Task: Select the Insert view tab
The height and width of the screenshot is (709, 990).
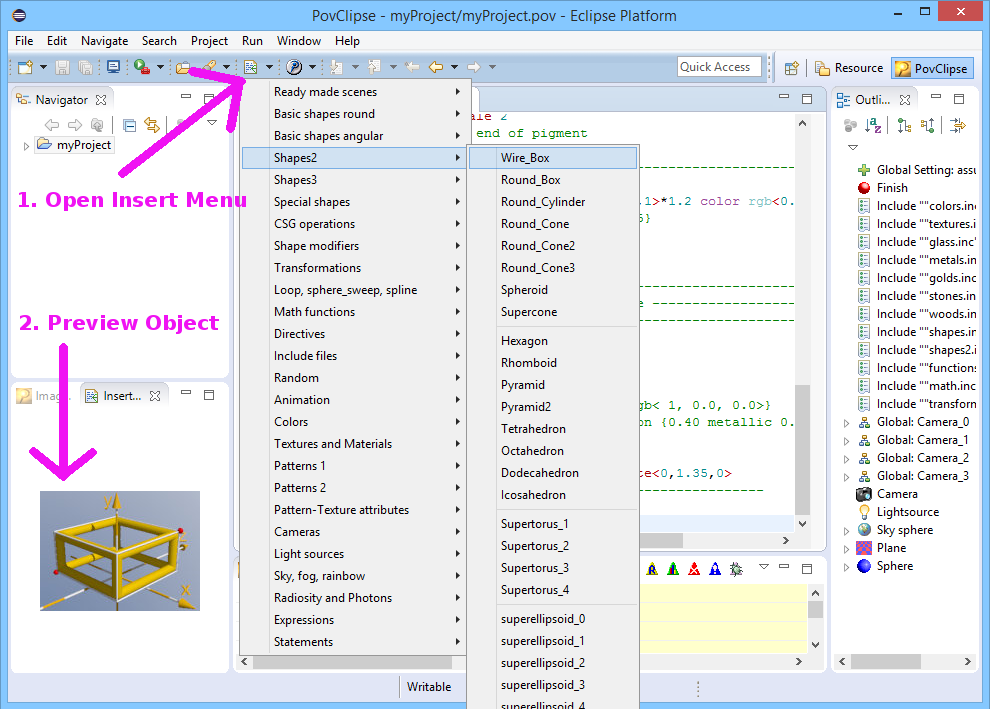Action: (x=122, y=396)
